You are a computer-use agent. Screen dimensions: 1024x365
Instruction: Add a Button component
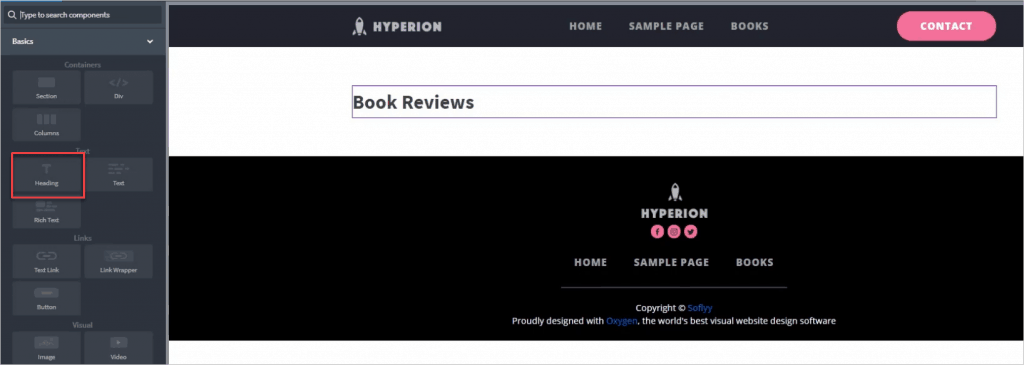pyautogui.click(x=46, y=298)
